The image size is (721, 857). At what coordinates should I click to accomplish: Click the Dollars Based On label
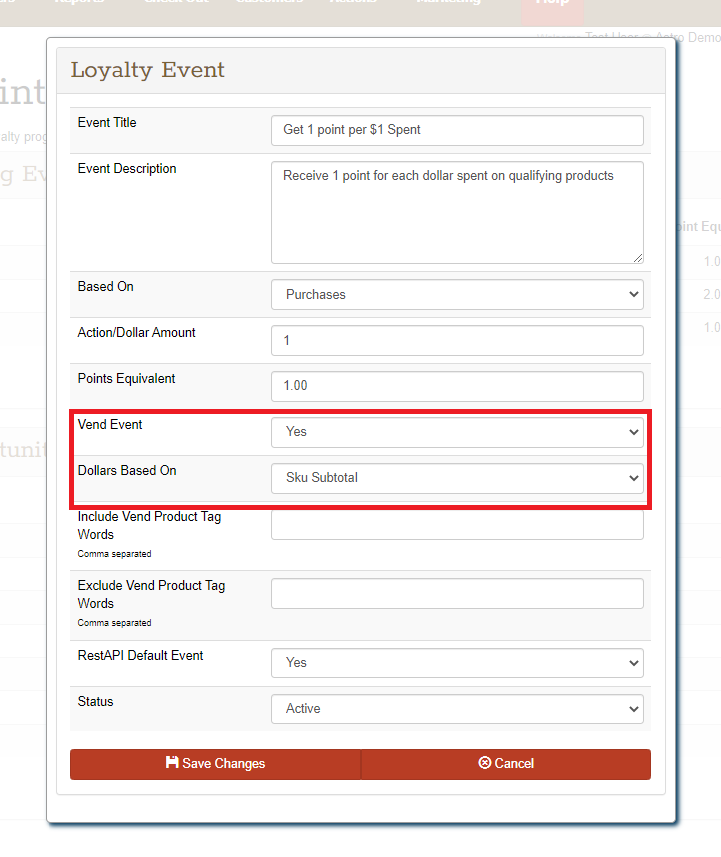[x=127, y=471]
